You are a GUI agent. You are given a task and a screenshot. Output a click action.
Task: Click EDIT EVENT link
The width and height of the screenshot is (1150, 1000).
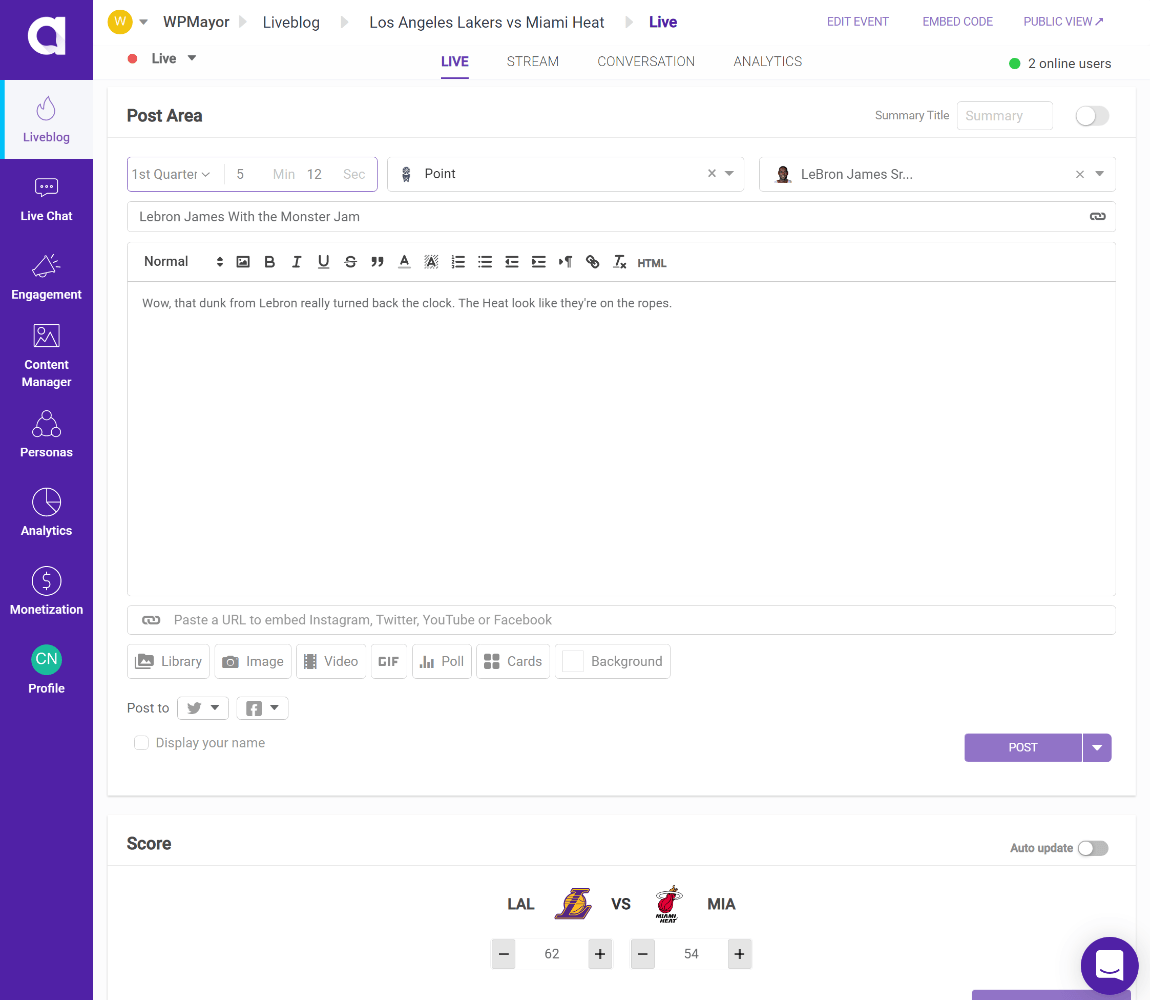pos(857,22)
